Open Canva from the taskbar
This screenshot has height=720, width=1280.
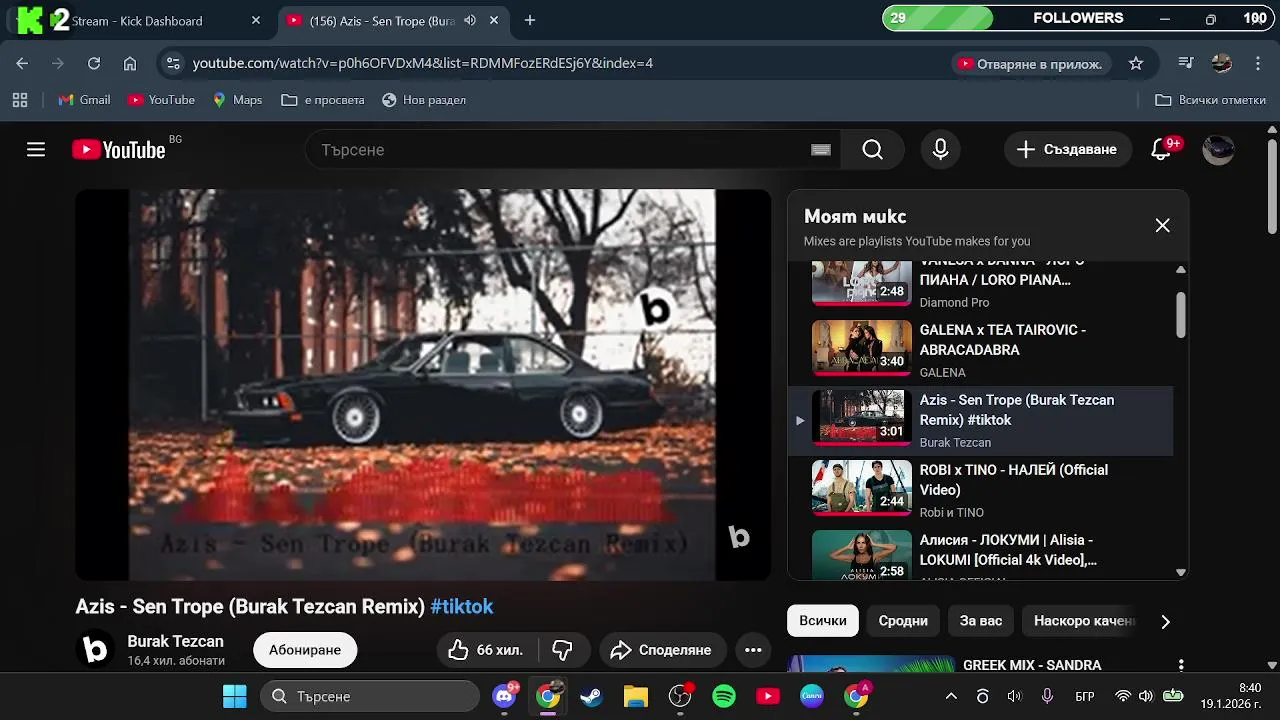(812, 696)
